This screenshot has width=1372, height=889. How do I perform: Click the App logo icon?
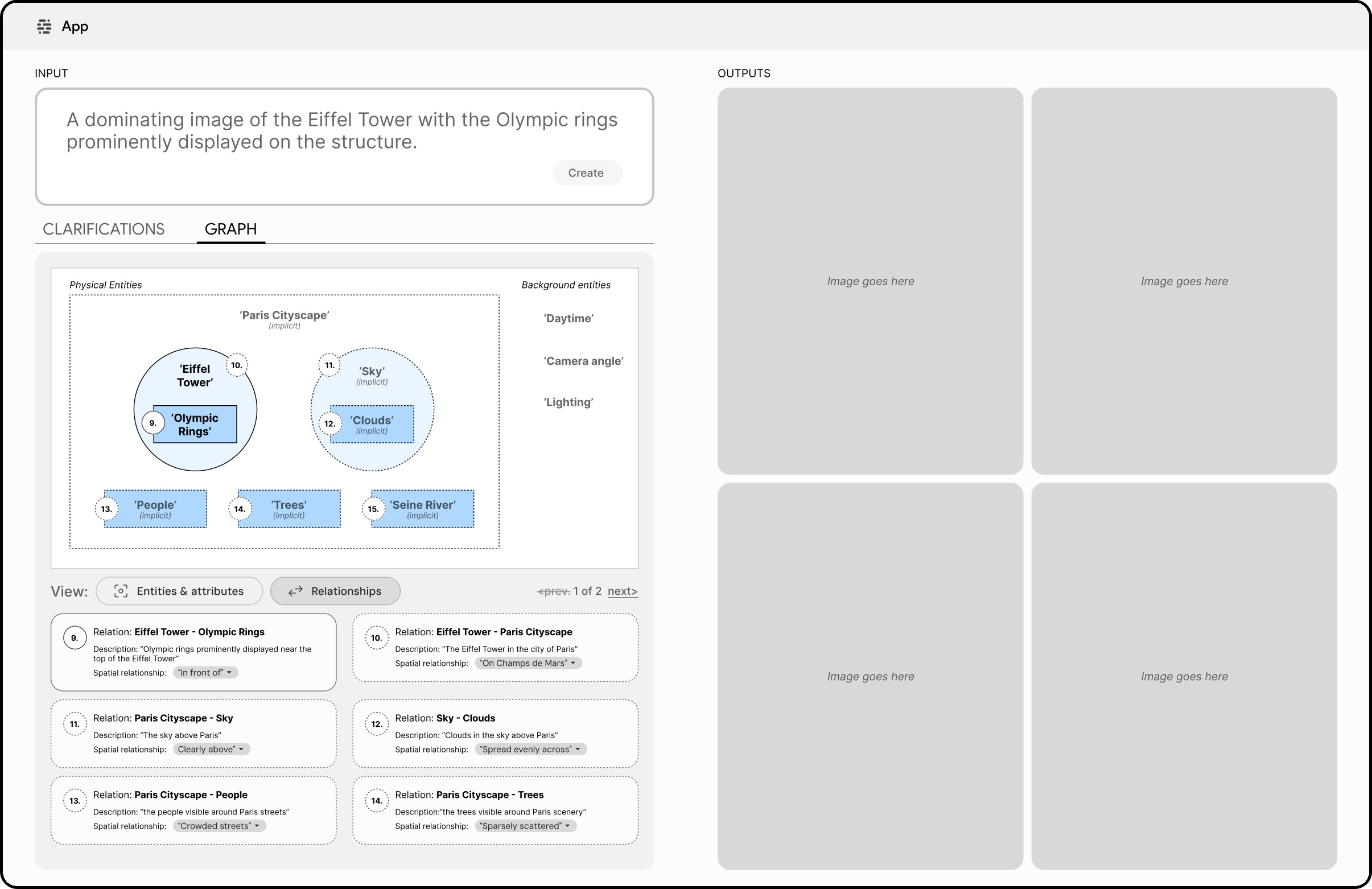(x=44, y=27)
